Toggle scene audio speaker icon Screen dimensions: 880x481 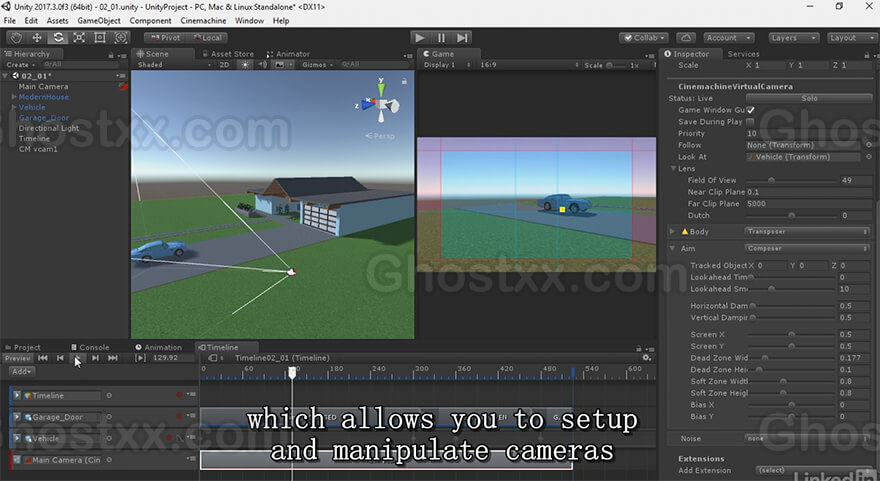coord(262,65)
